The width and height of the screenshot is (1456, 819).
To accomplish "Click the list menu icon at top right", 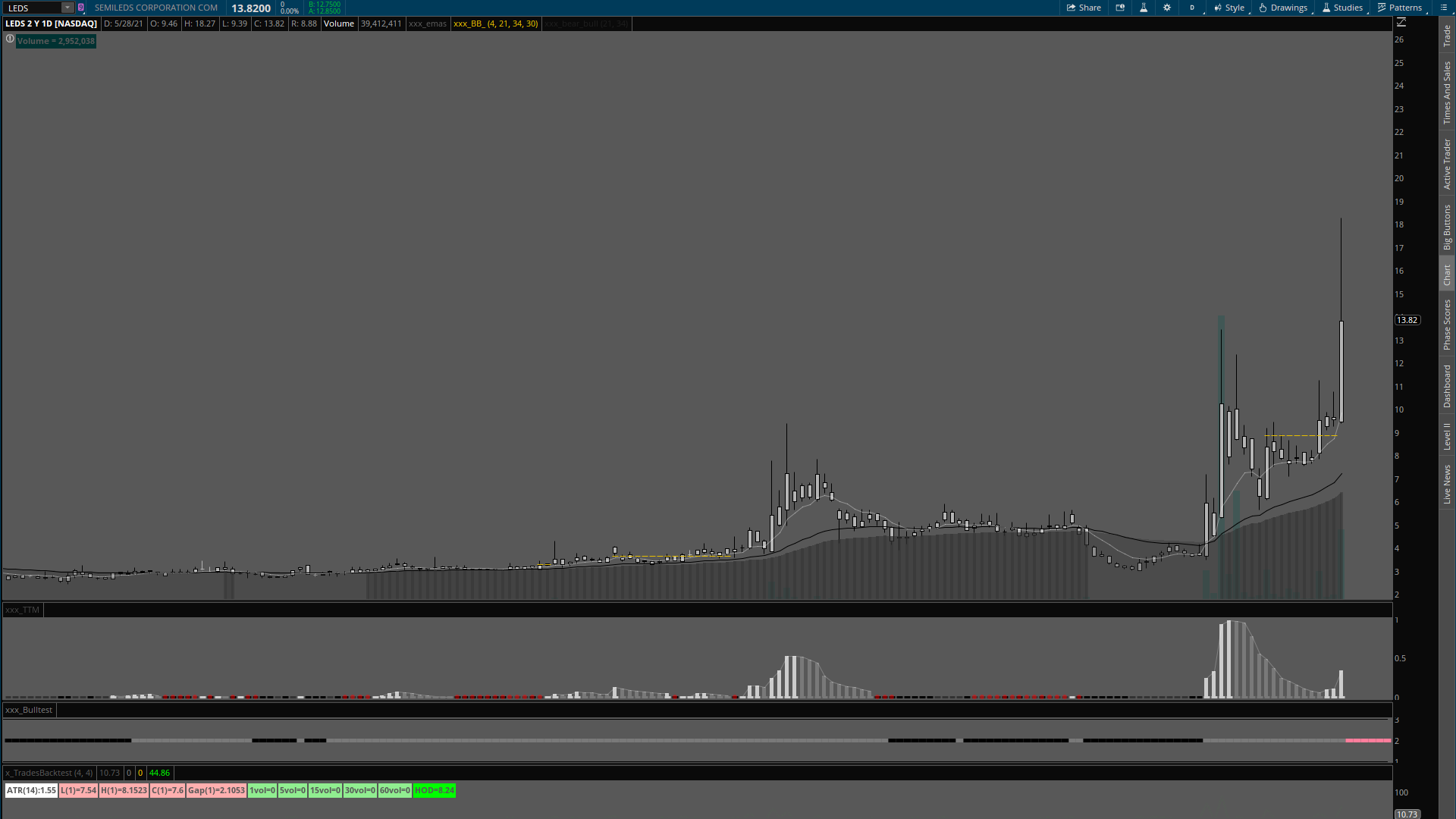I will [x=1444, y=8].
